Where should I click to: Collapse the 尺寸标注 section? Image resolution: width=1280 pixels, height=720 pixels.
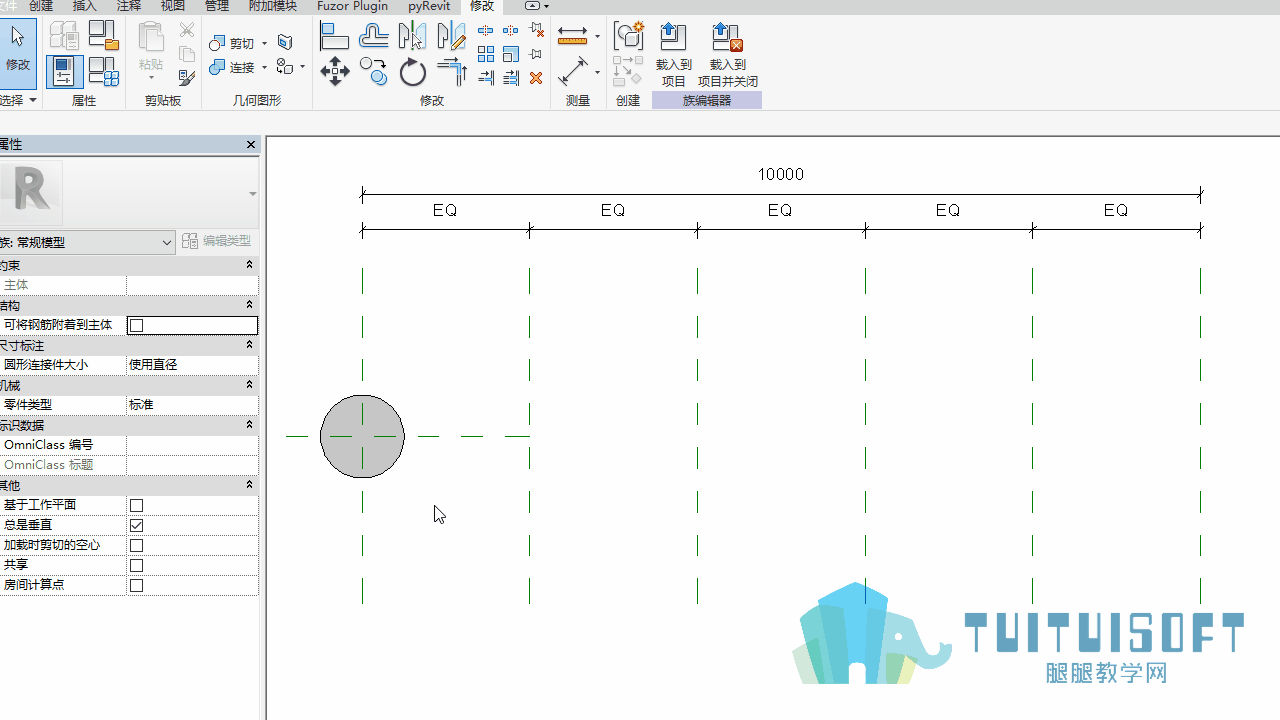point(249,345)
